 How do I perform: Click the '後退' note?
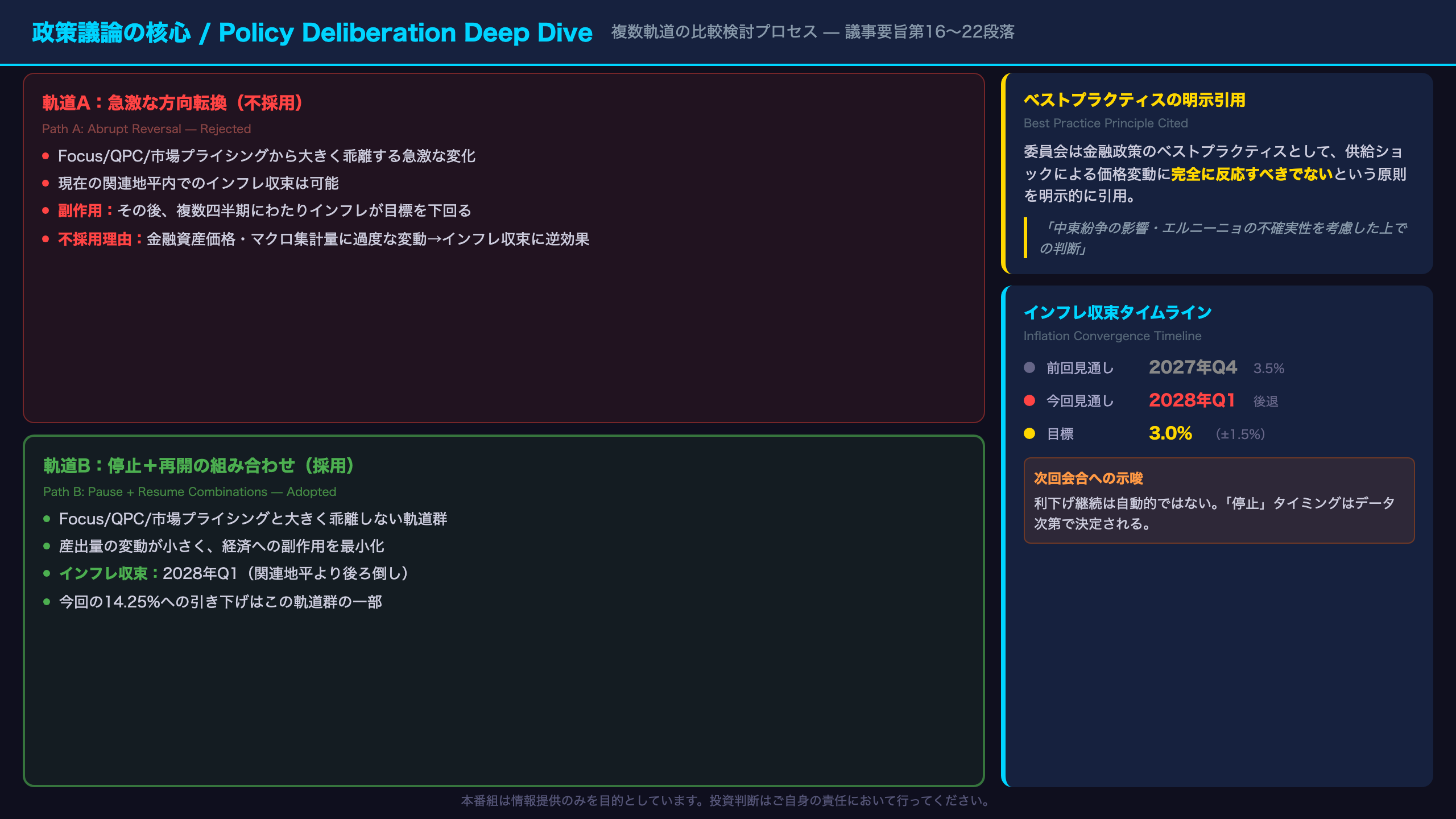1266,402
